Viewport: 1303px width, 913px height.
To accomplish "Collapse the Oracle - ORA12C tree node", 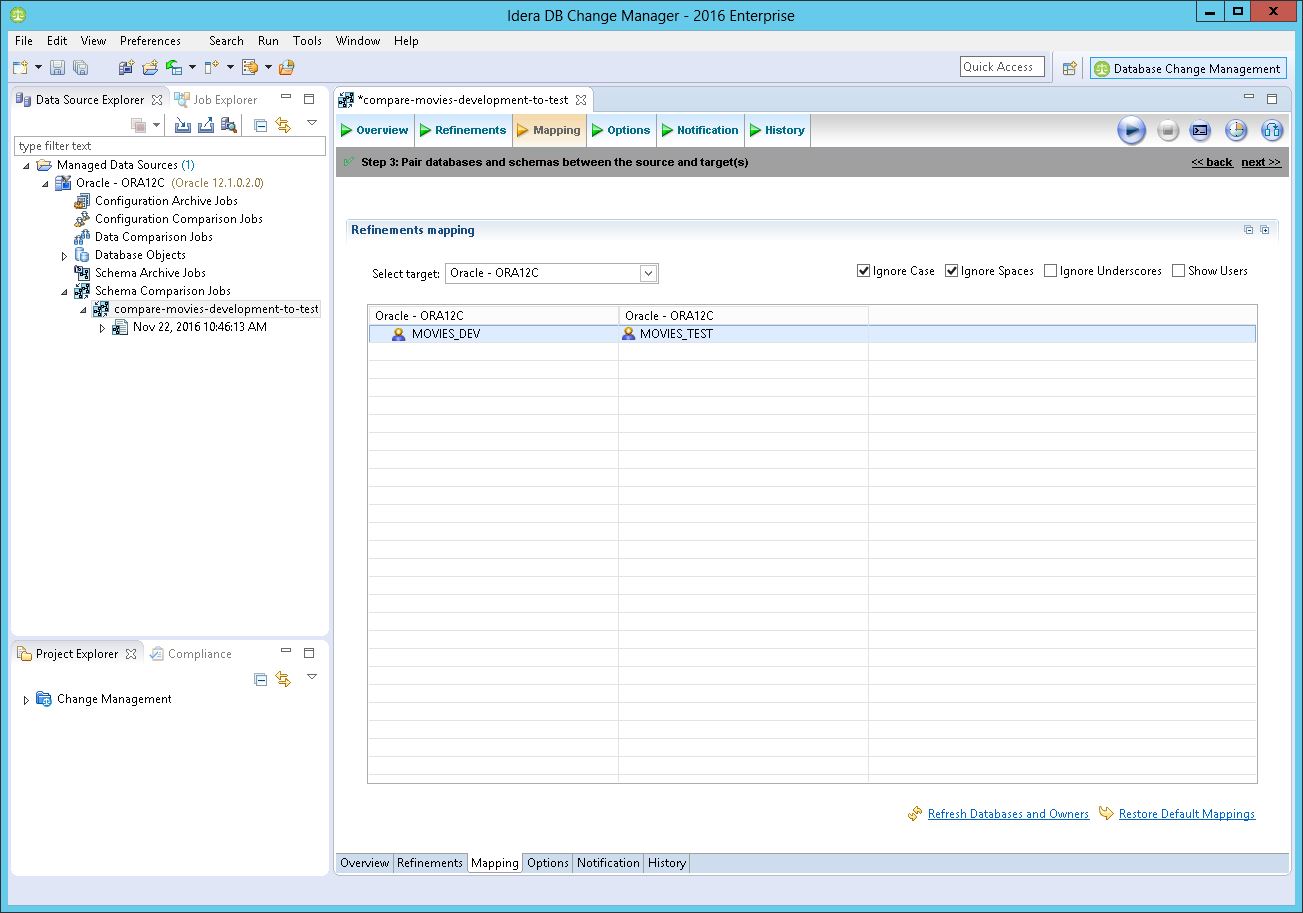I will (45, 184).
